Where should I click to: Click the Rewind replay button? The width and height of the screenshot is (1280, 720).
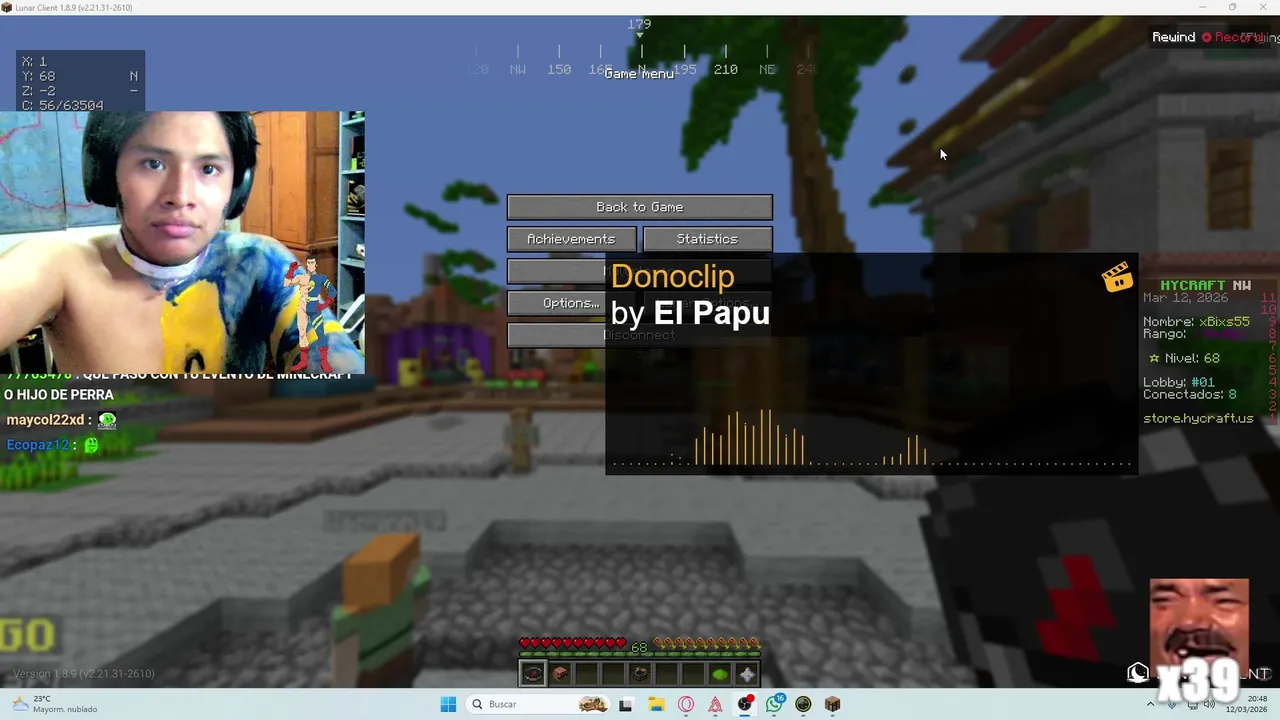click(x=1173, y=37)
